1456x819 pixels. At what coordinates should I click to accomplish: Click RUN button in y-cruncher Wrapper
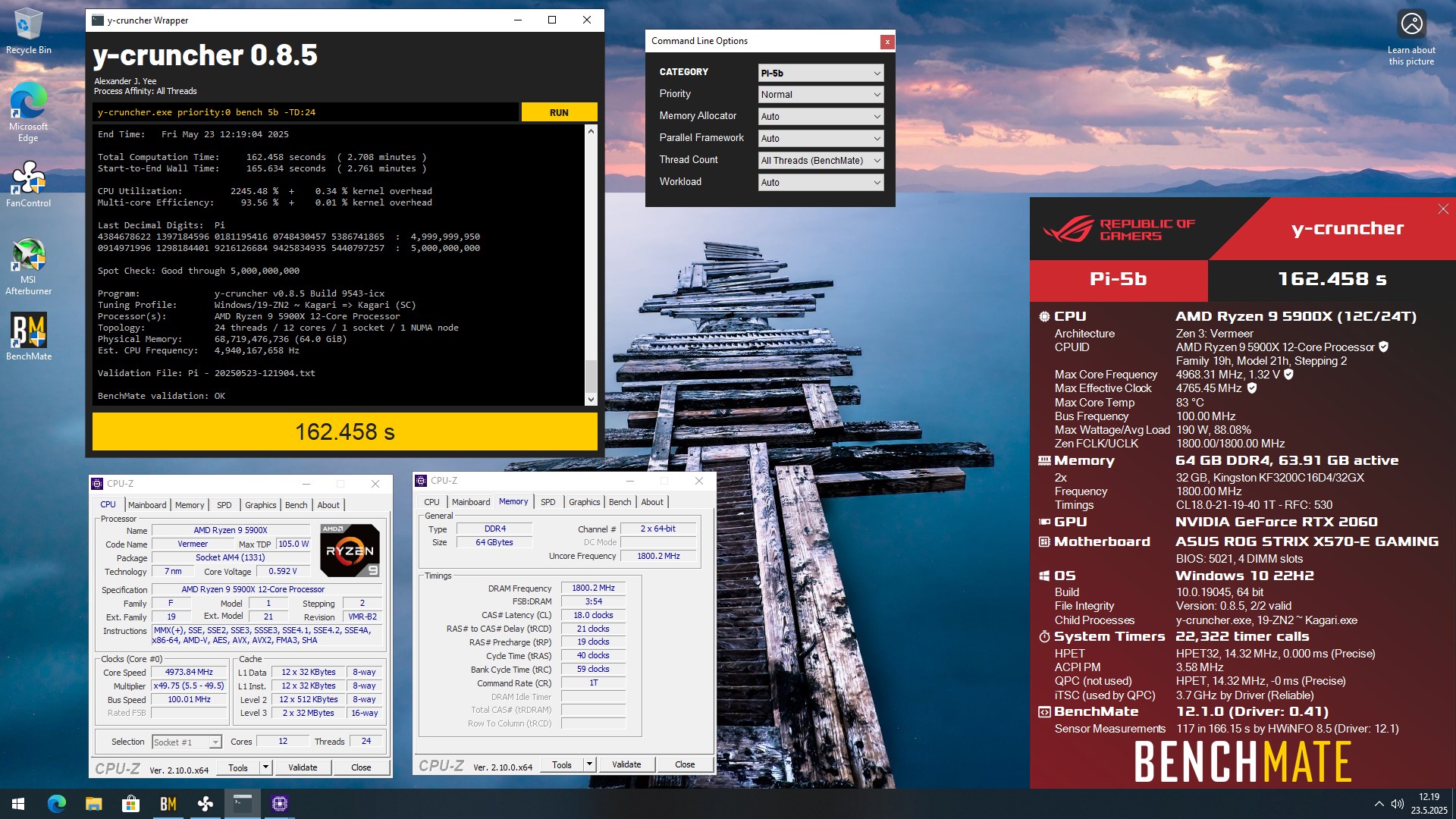559,112
